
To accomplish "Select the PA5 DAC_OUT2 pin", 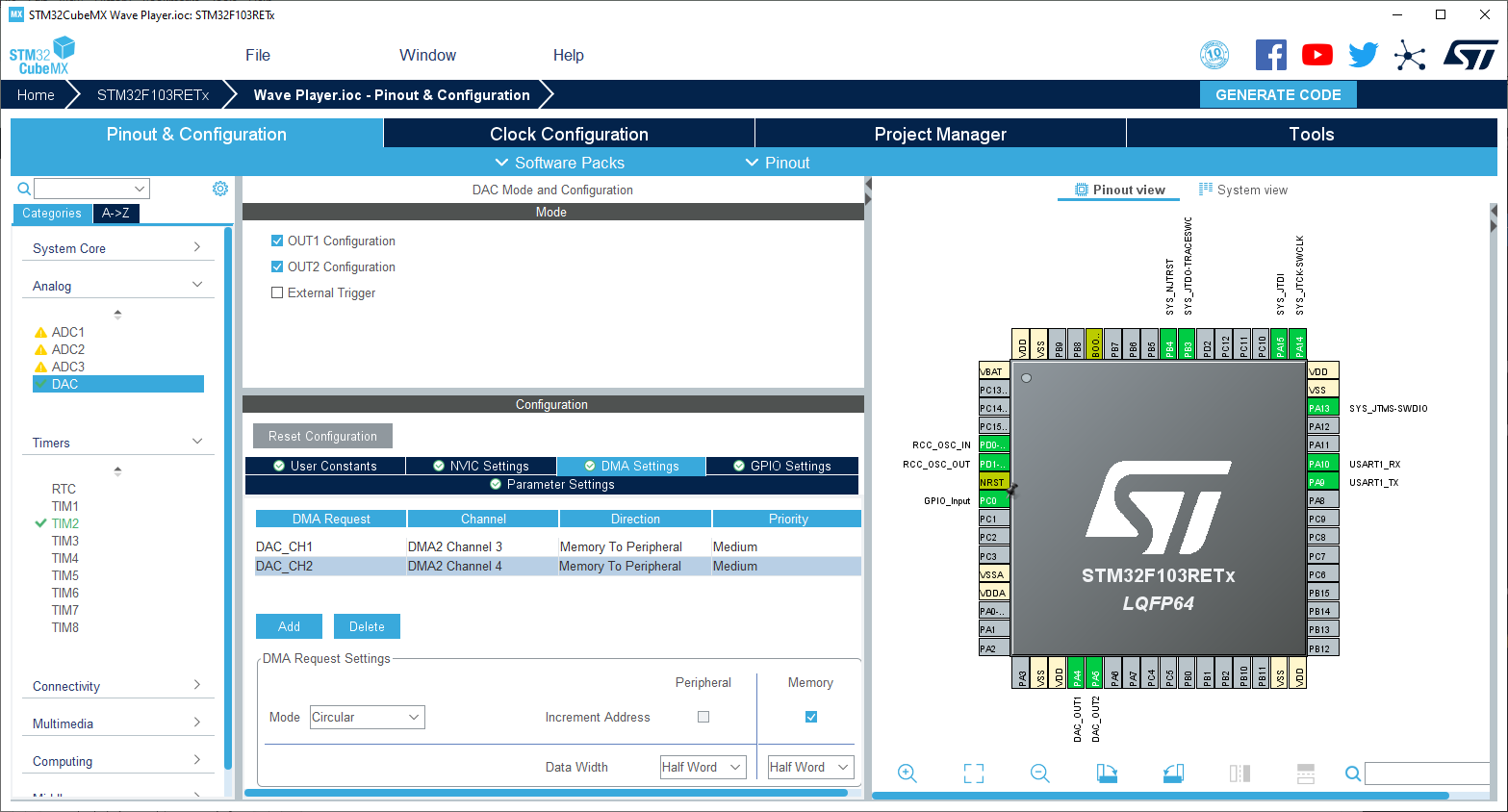I will pyautogui.click(x=1095, y=672).
